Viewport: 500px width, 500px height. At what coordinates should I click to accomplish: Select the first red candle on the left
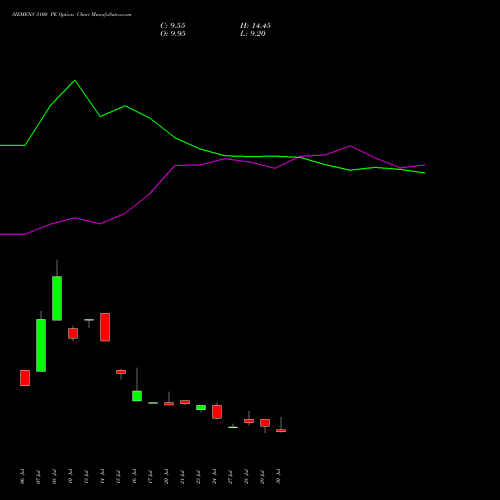click(25, 378)
